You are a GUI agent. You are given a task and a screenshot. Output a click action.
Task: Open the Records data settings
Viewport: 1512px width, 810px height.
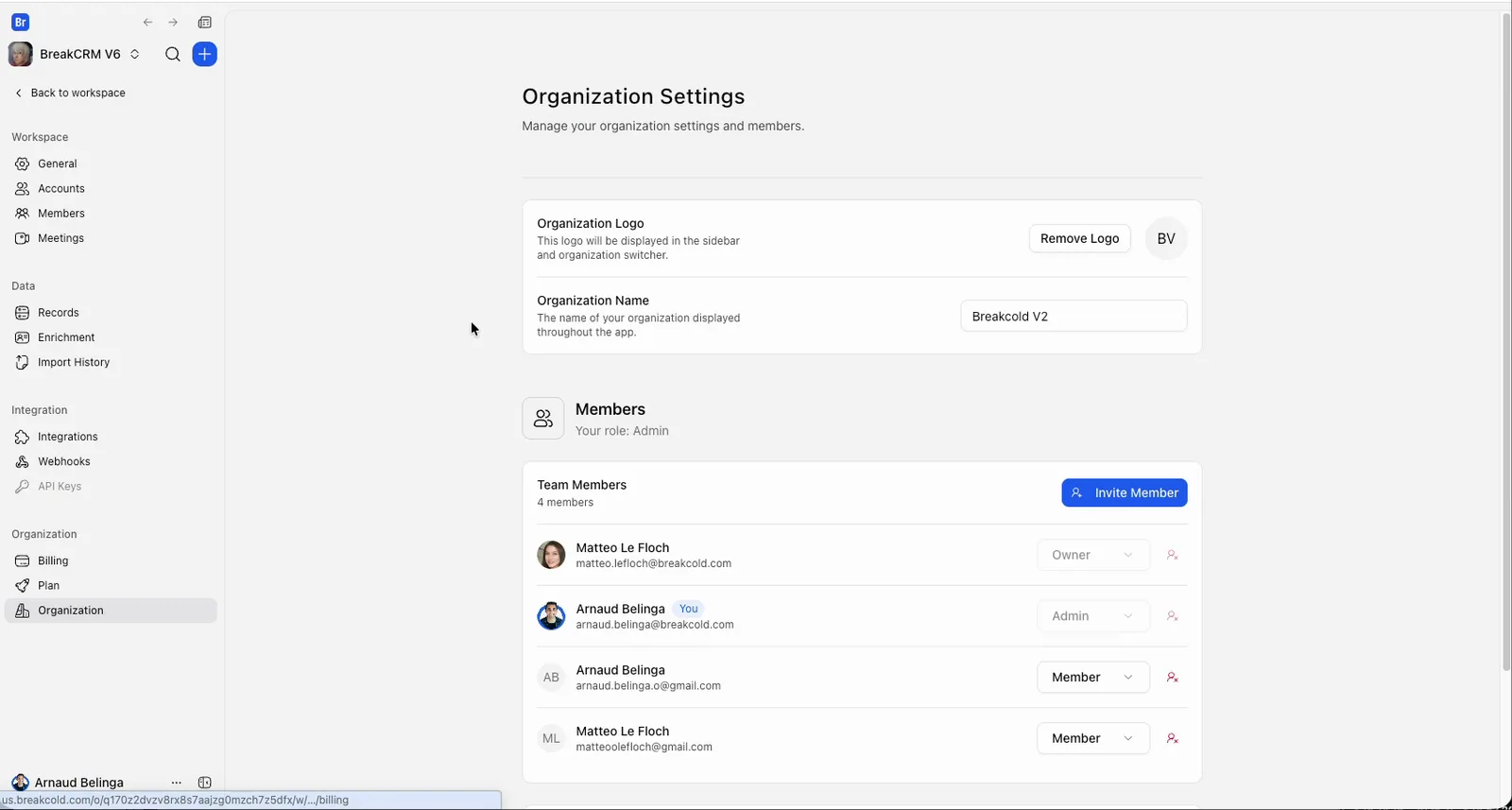111,313
